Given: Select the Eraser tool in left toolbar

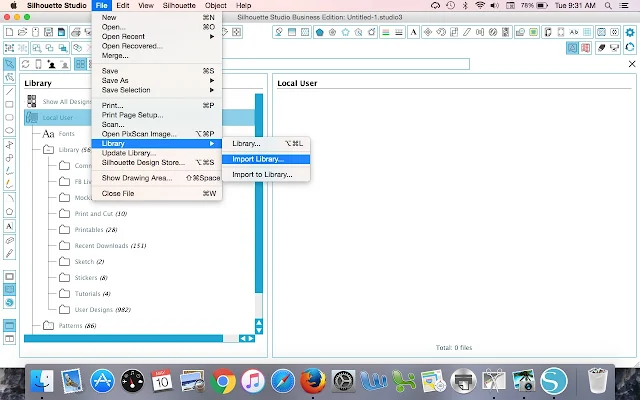Looking at the screenshot, I should point(9,240).
